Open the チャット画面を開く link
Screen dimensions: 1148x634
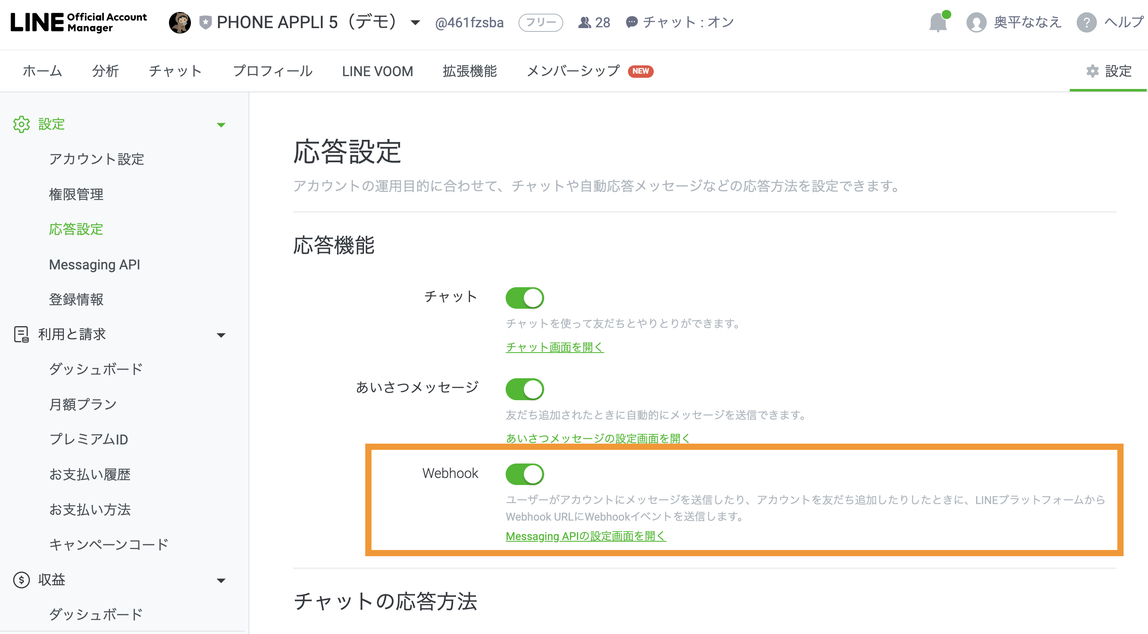point(555,347)
